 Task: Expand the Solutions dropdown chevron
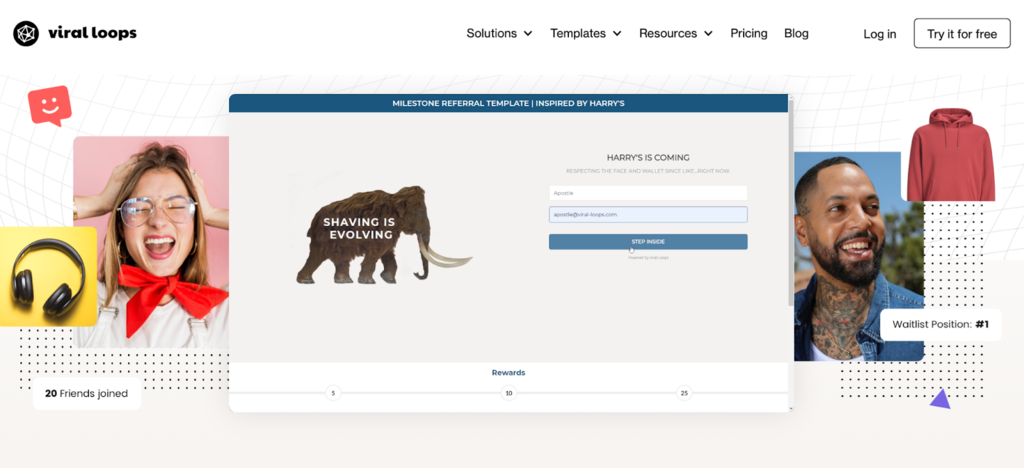coord(528,33)
